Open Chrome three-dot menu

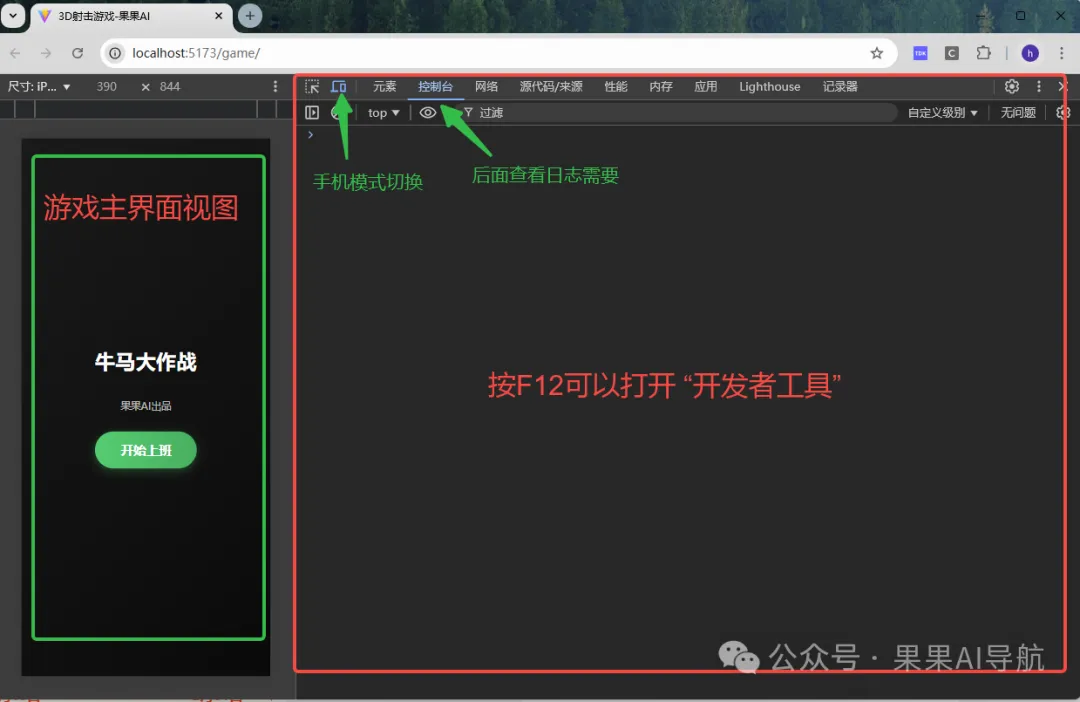[1061, 53]
